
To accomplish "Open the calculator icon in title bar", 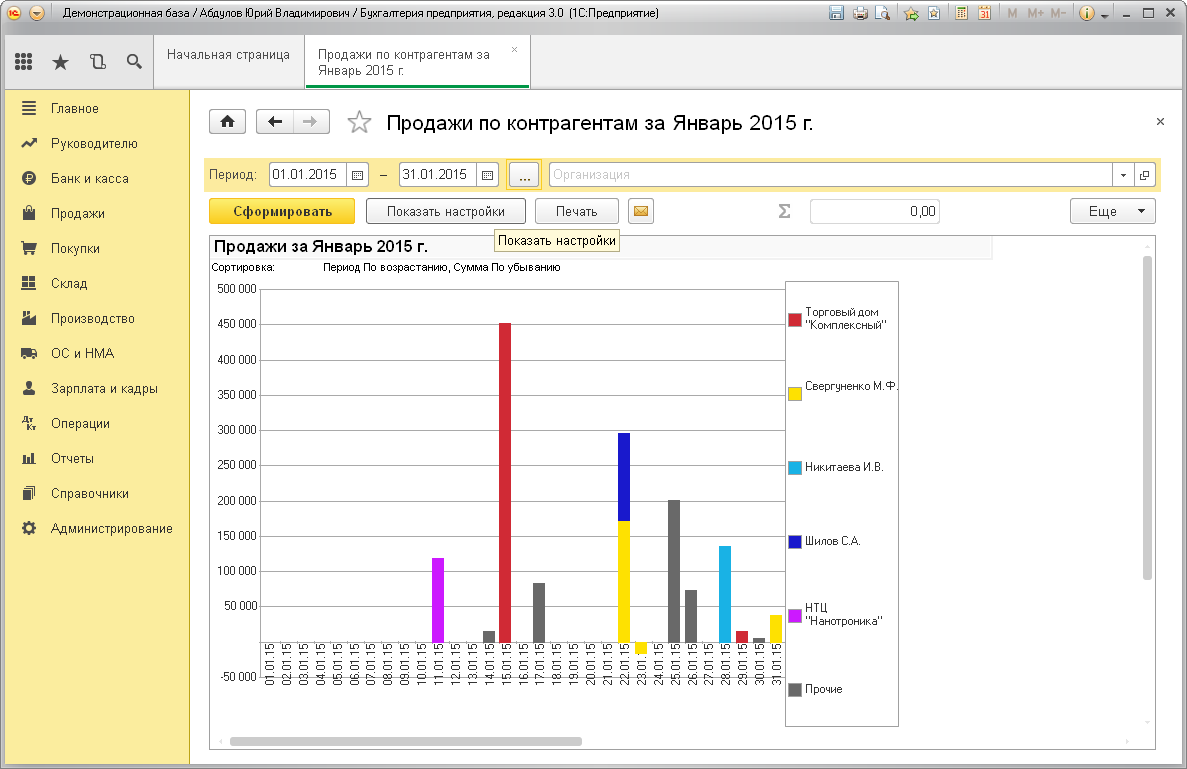I will point(961,14).
